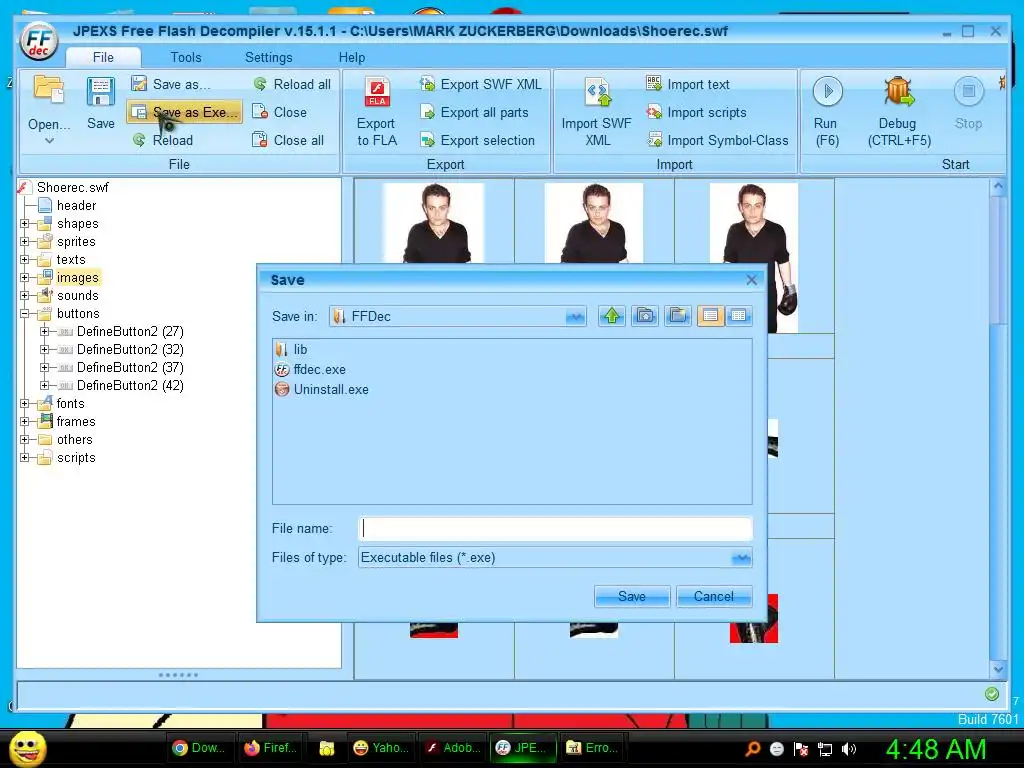Close the Save dialog with X
This screenshot has width=1024, height=768.
752,280
